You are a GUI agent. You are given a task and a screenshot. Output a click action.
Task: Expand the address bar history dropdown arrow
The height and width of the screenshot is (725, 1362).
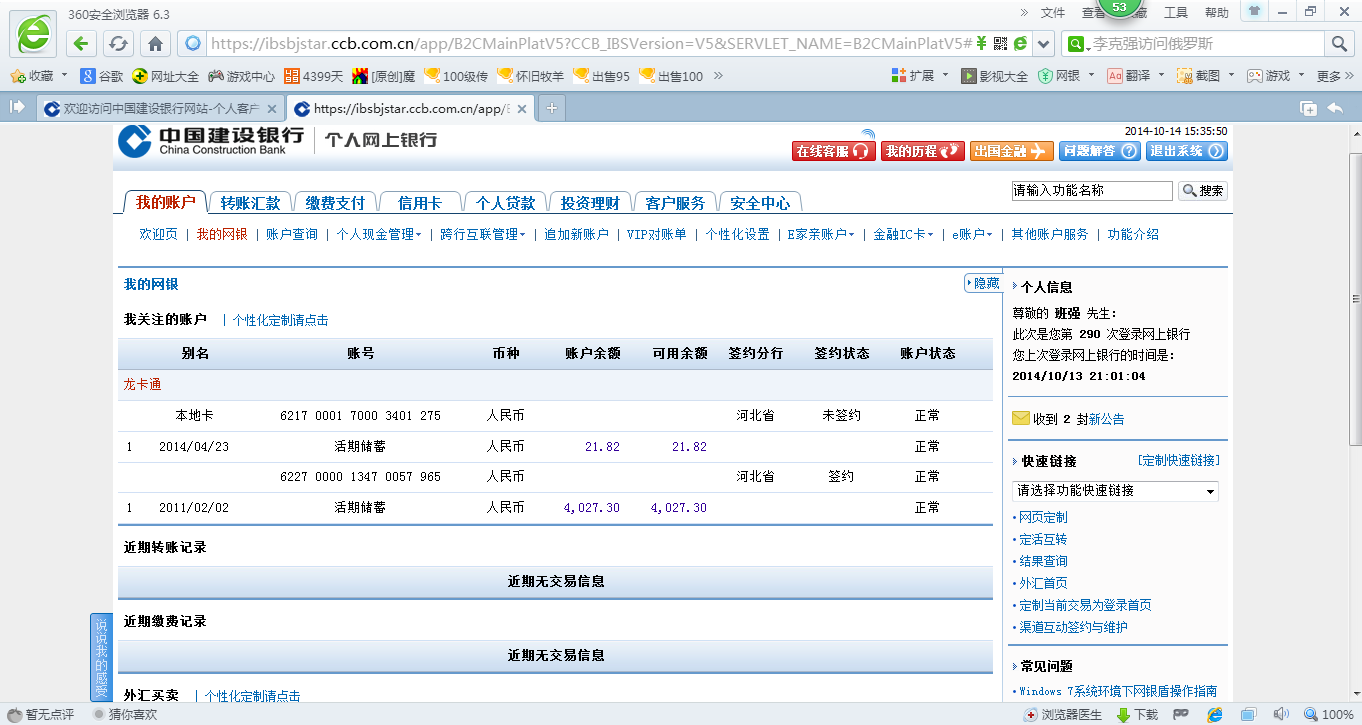[1044, 43]
